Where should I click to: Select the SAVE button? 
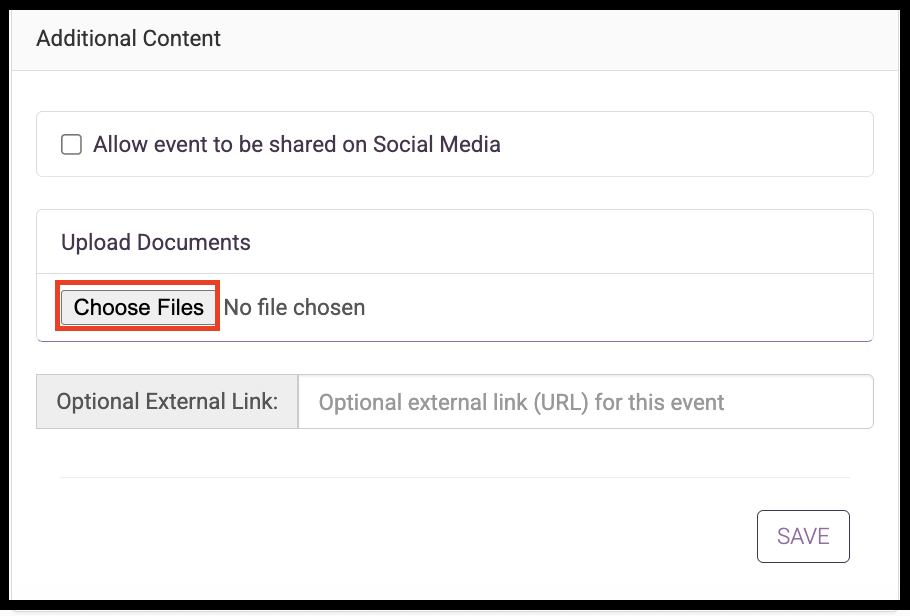[x=803, y=536]
